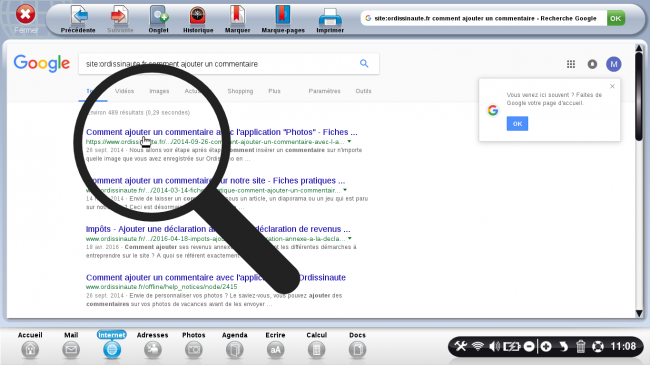
Task: Switch to the Shopping results tab
Action: point(240,91)
